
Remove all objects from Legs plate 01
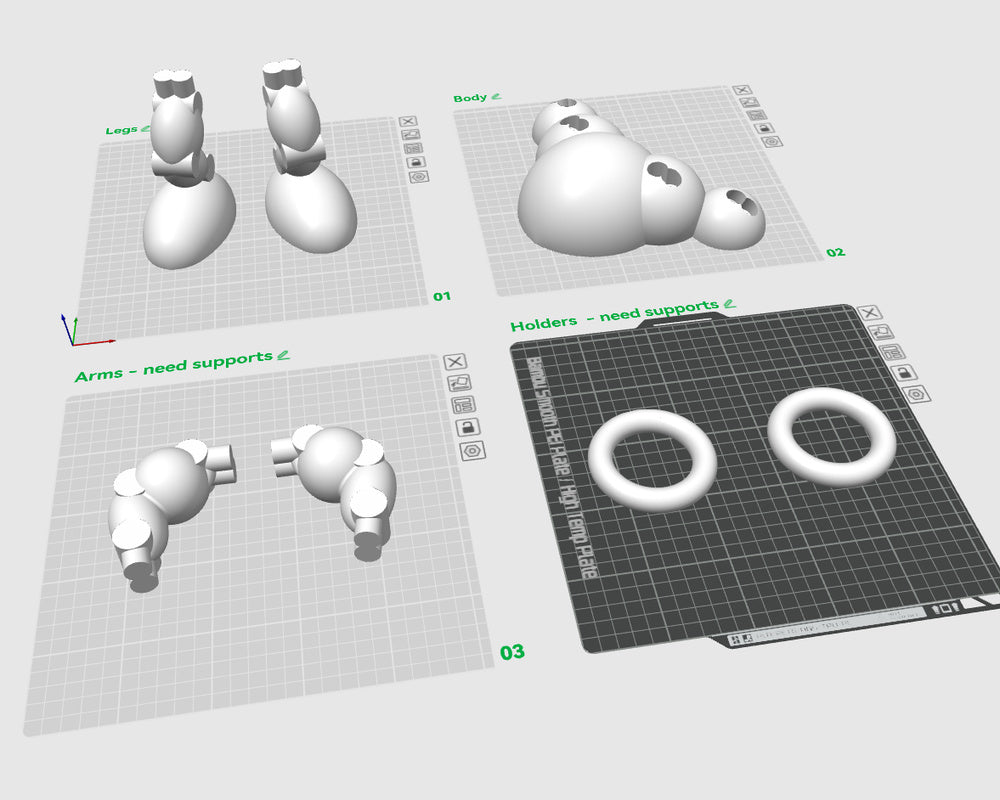click(x=408, y=121)
